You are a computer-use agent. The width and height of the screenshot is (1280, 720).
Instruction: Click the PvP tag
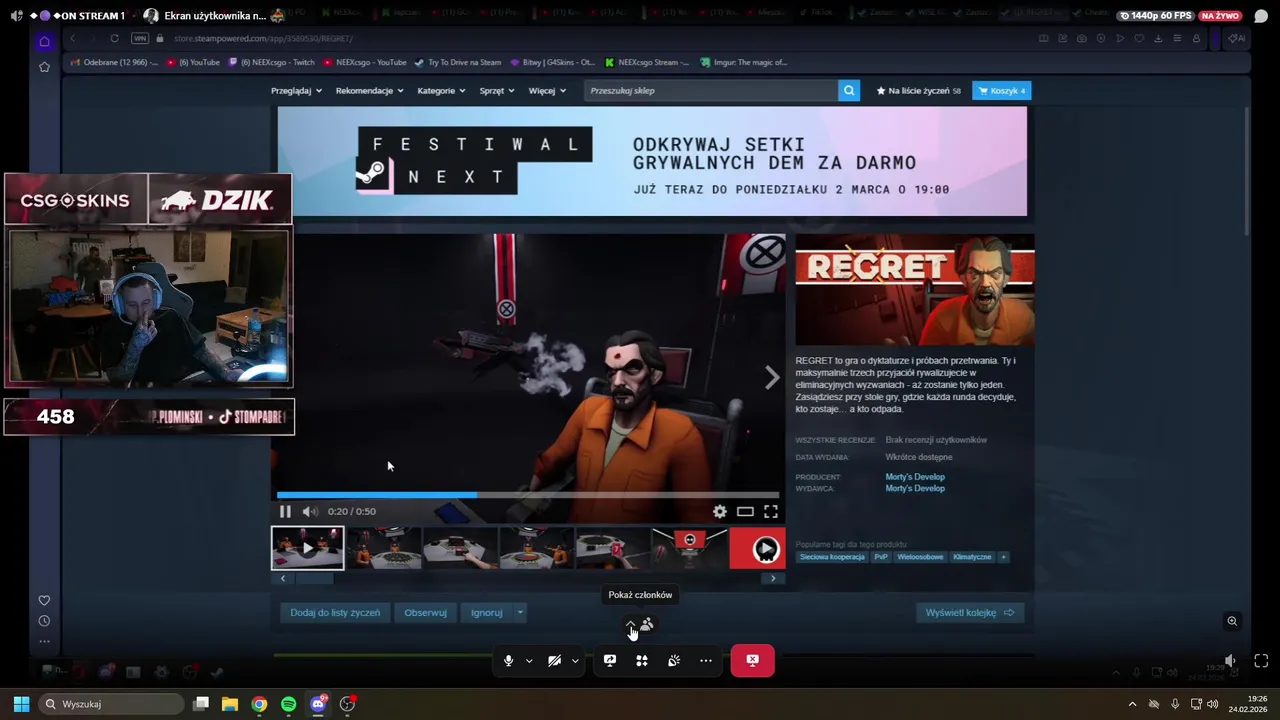coord(881,557)
